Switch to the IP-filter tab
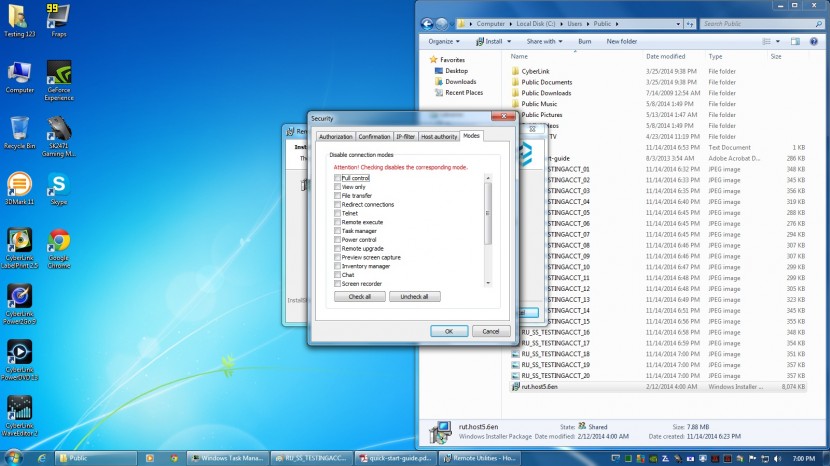 pyautogui.click(x=405, y=137)
